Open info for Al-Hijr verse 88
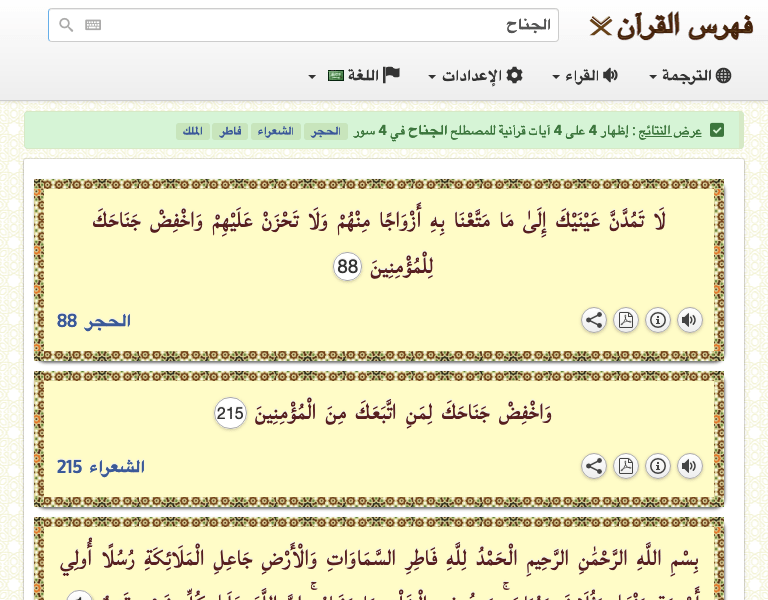The width and height of the screenshot is (768, 600). [x=658, y=320]
